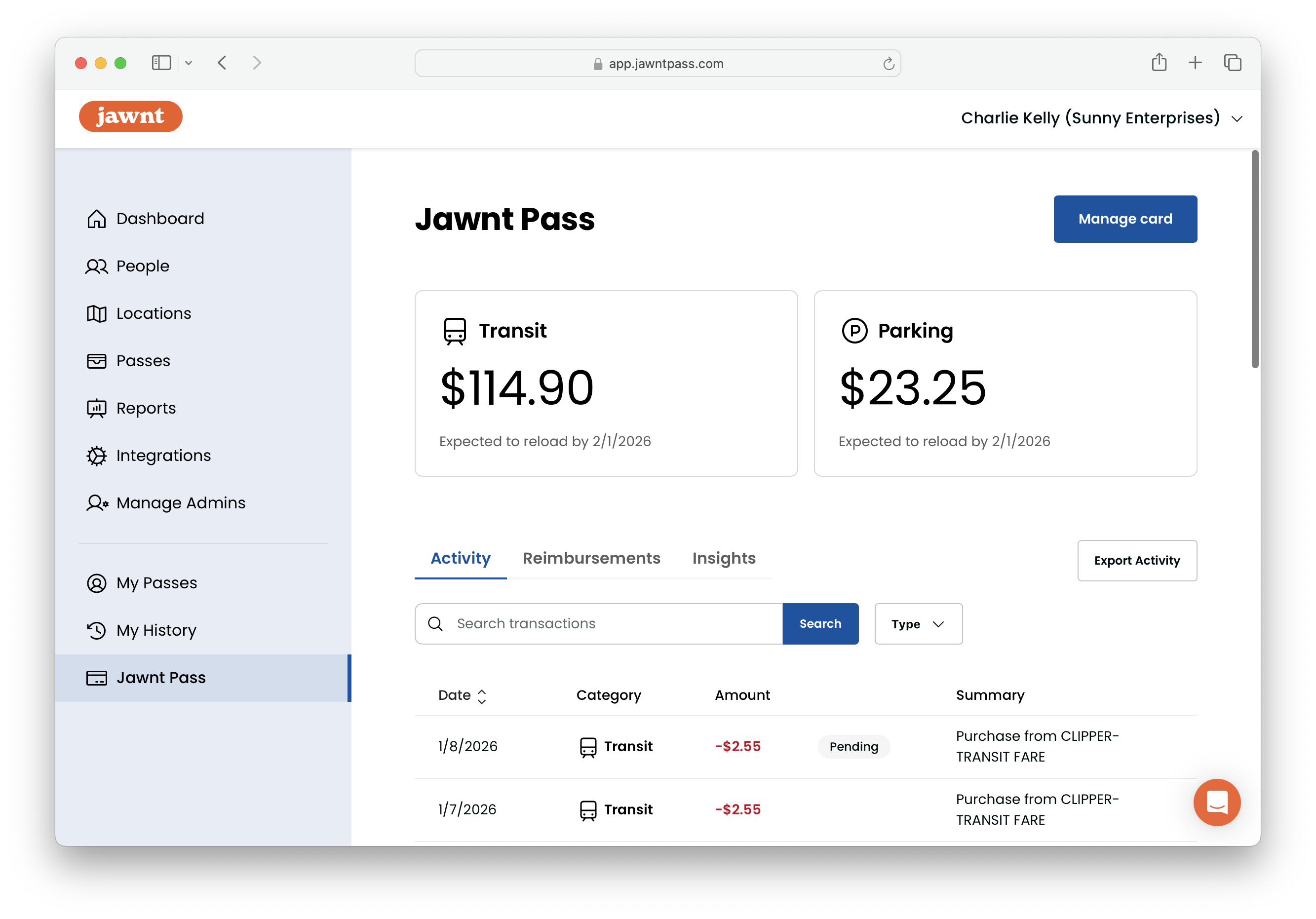Click transit icon in 1/7/2026 row
This screenshot has width=1316, height=919.
pyautogui.click(x=588, y=810)
